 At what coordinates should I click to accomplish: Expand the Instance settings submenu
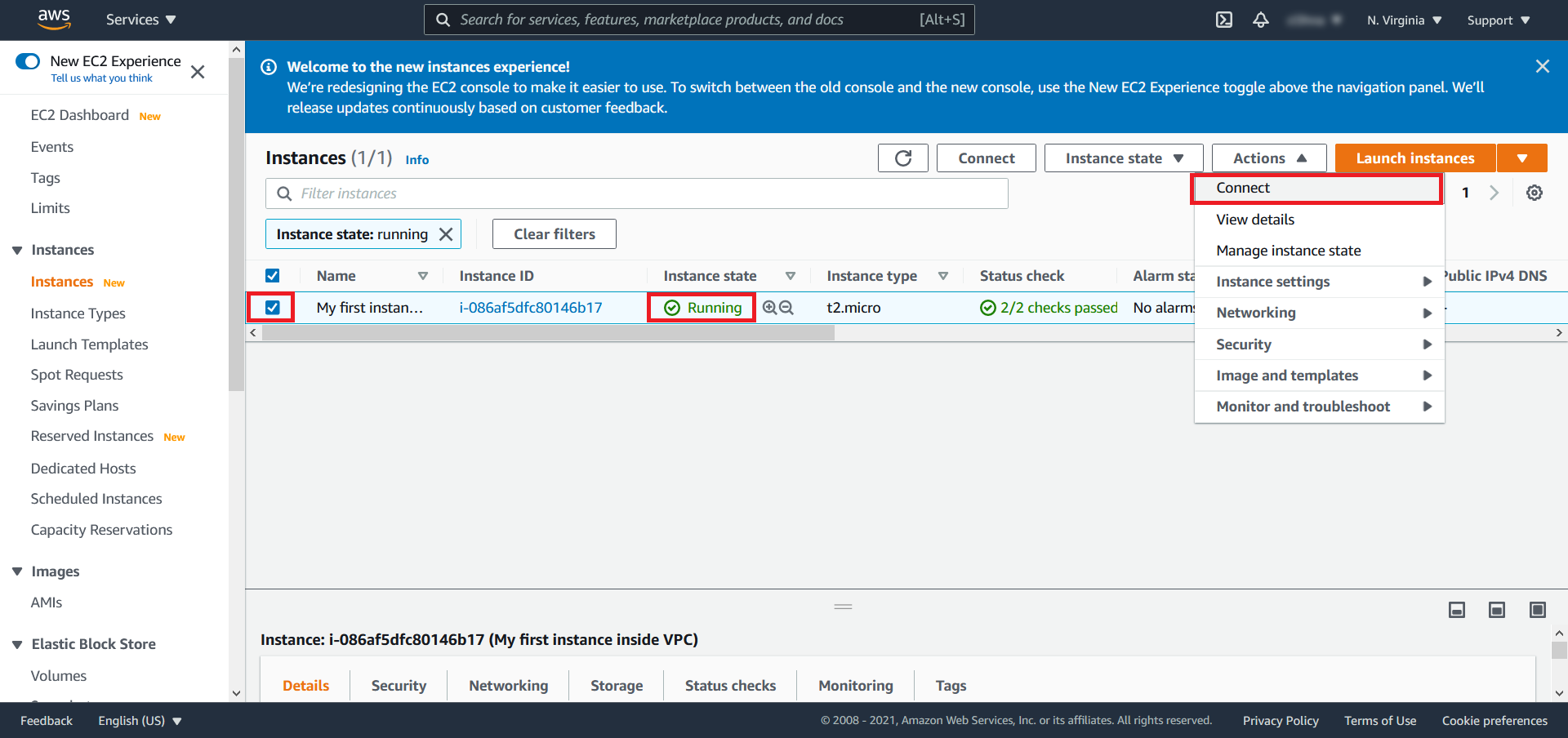1318,282
